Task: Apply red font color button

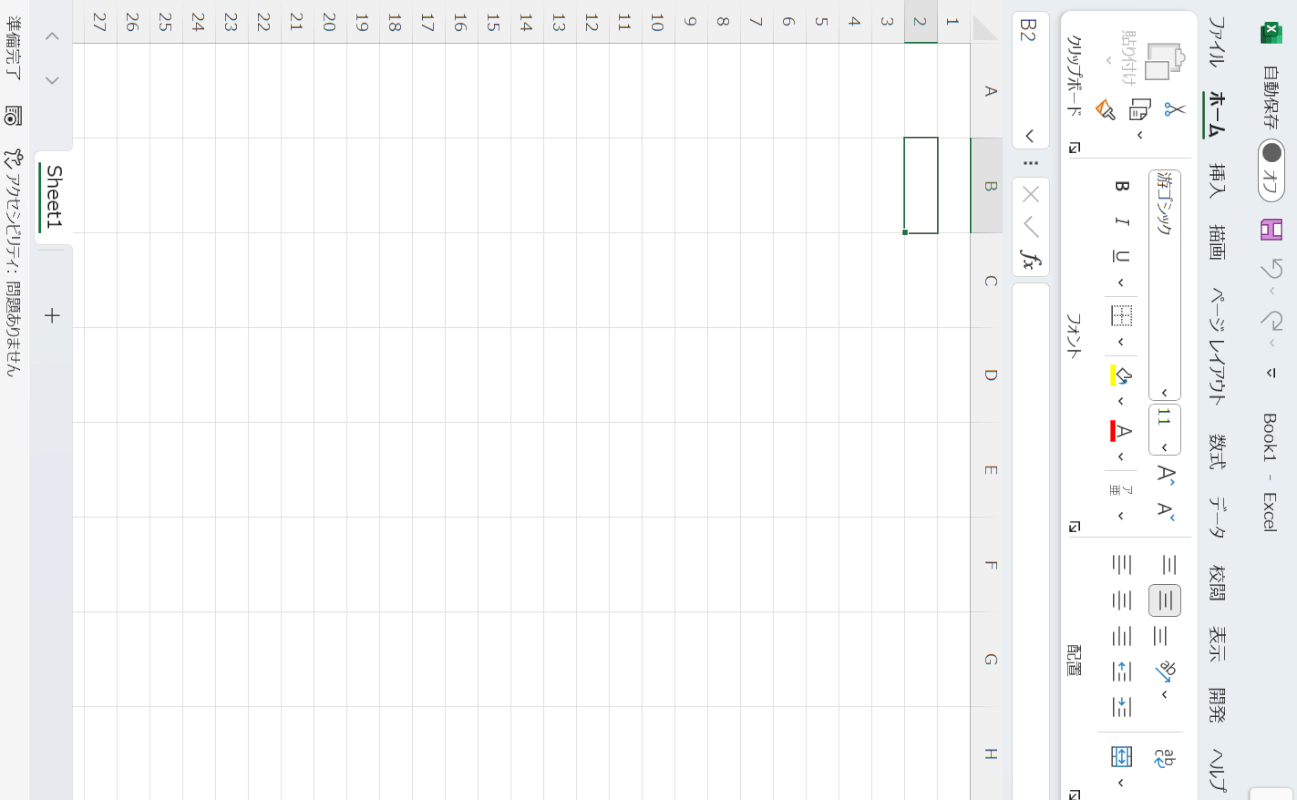Action: pyautogui.click(x=1120, y=431)
